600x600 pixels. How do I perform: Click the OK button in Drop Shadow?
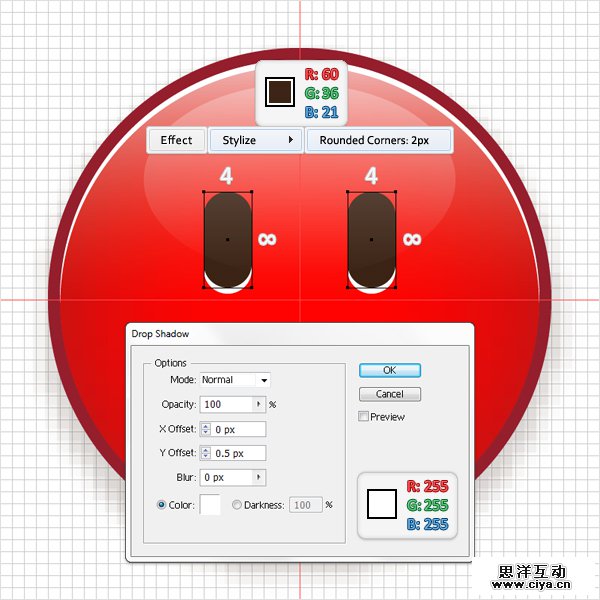click(389, 370)
